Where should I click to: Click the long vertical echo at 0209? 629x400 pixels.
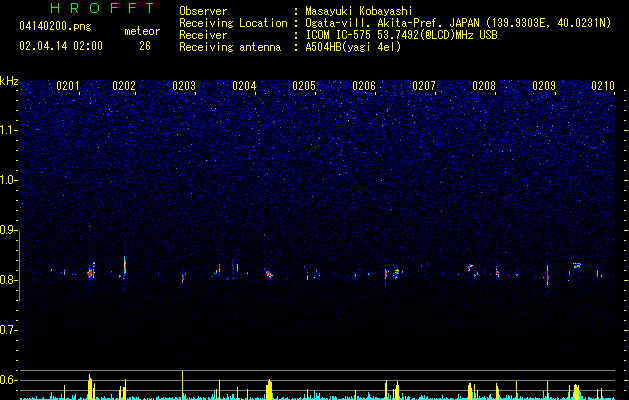pos(548,270)
